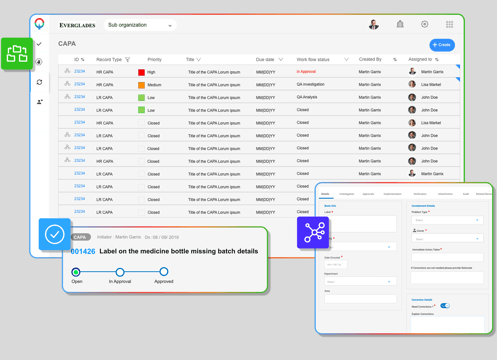Image resolution: width=497 pixels, height=360 pixels.
Task: Switch to the Details tab
Action: point(325,194)
